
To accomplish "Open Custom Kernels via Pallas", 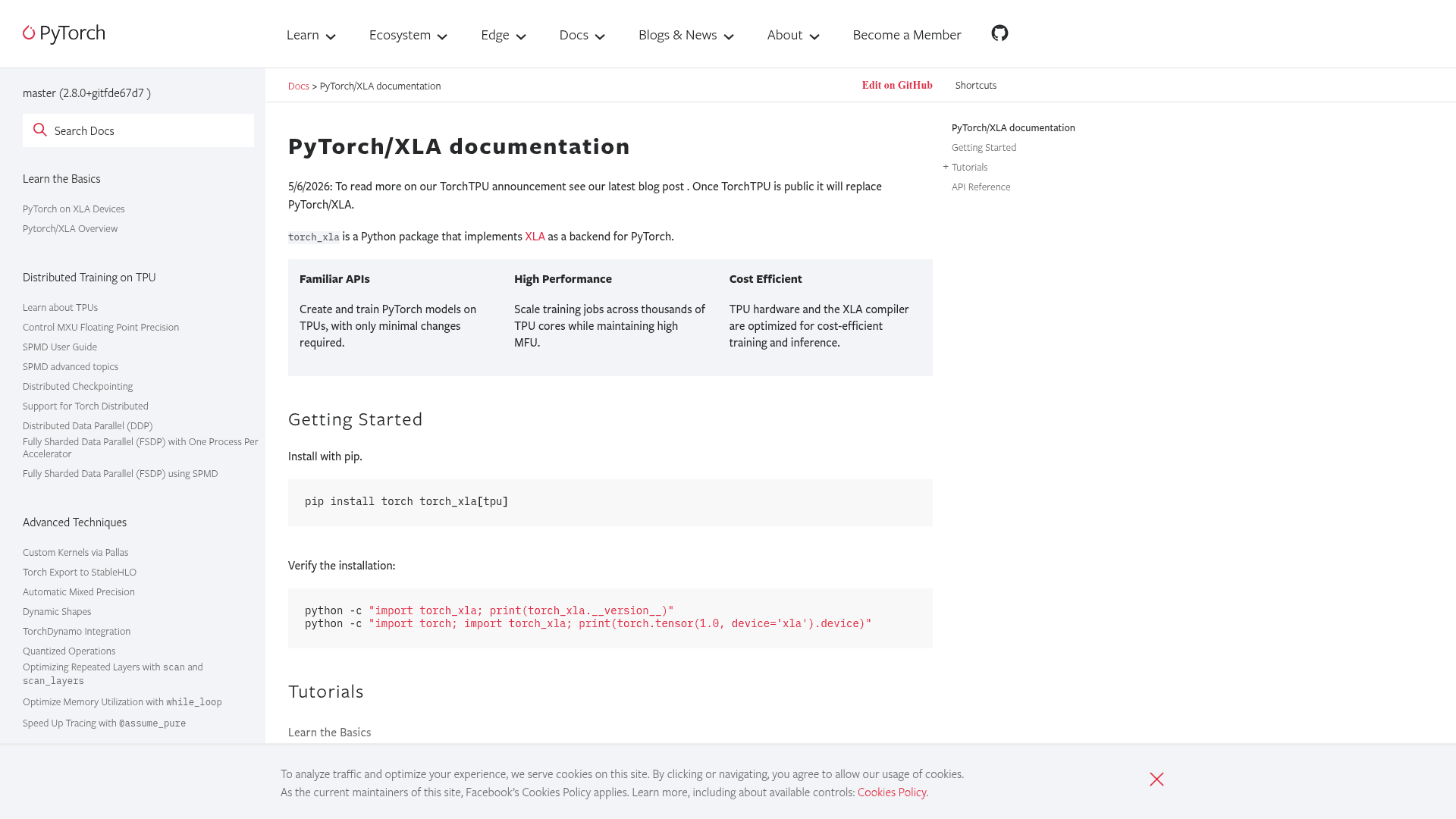I will 75,553.
